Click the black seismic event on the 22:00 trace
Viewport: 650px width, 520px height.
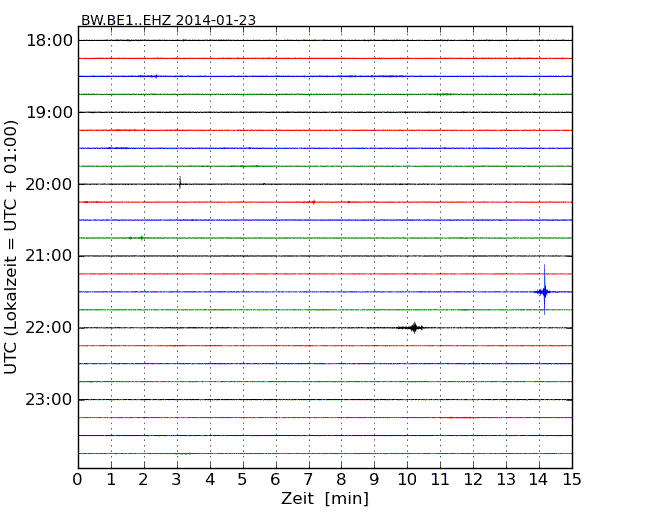pyautogui.click(x=414, y=328)
